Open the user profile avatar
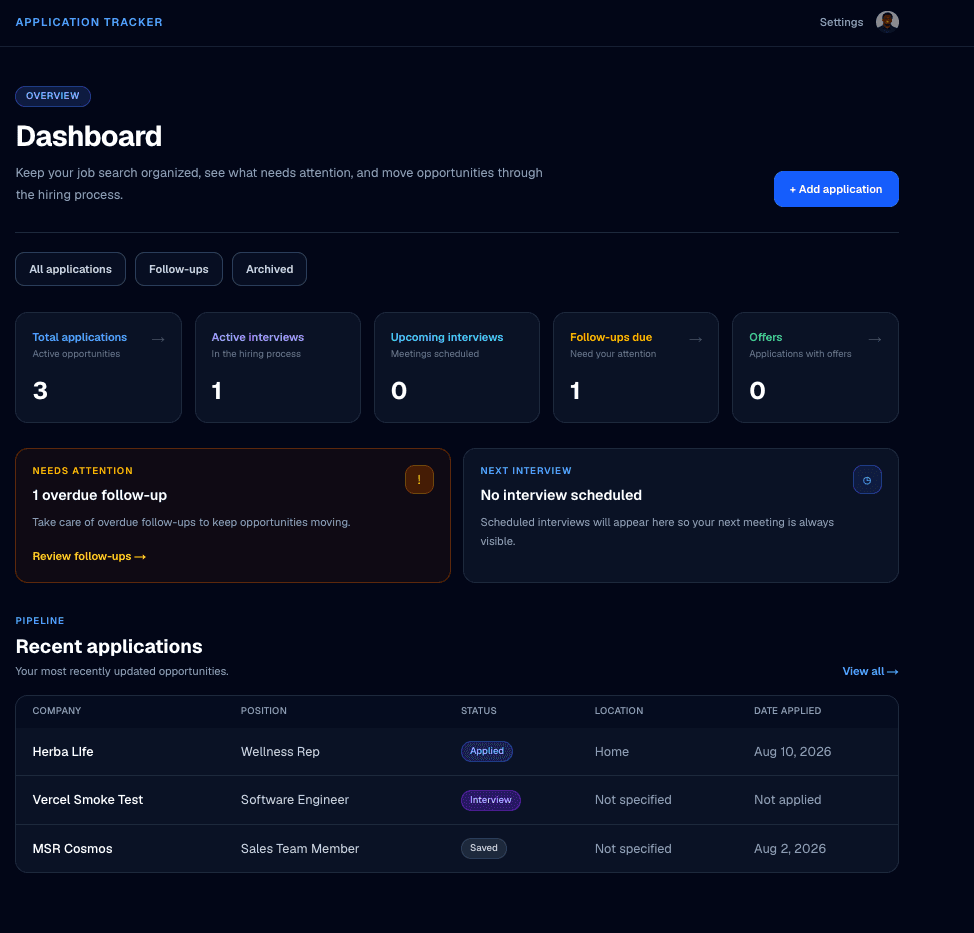 pos(887,22)
